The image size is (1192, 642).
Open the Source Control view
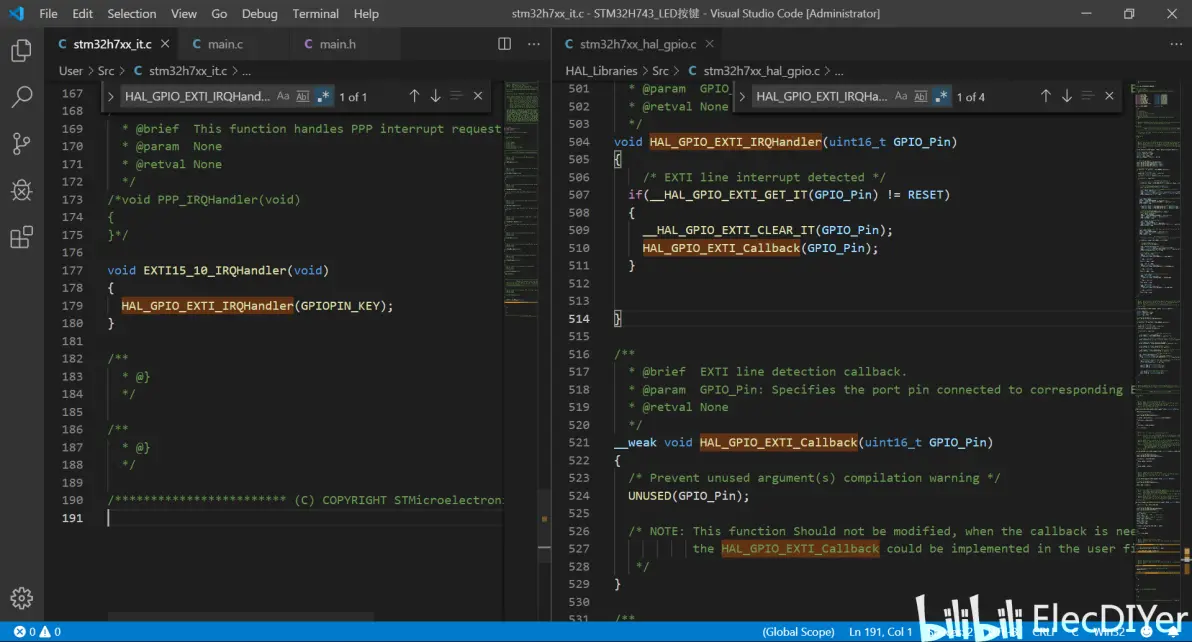tap(21, 144)
